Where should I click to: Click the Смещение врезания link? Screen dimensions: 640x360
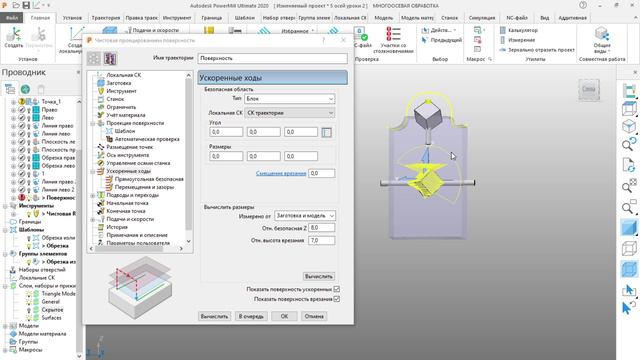(281, 173)
